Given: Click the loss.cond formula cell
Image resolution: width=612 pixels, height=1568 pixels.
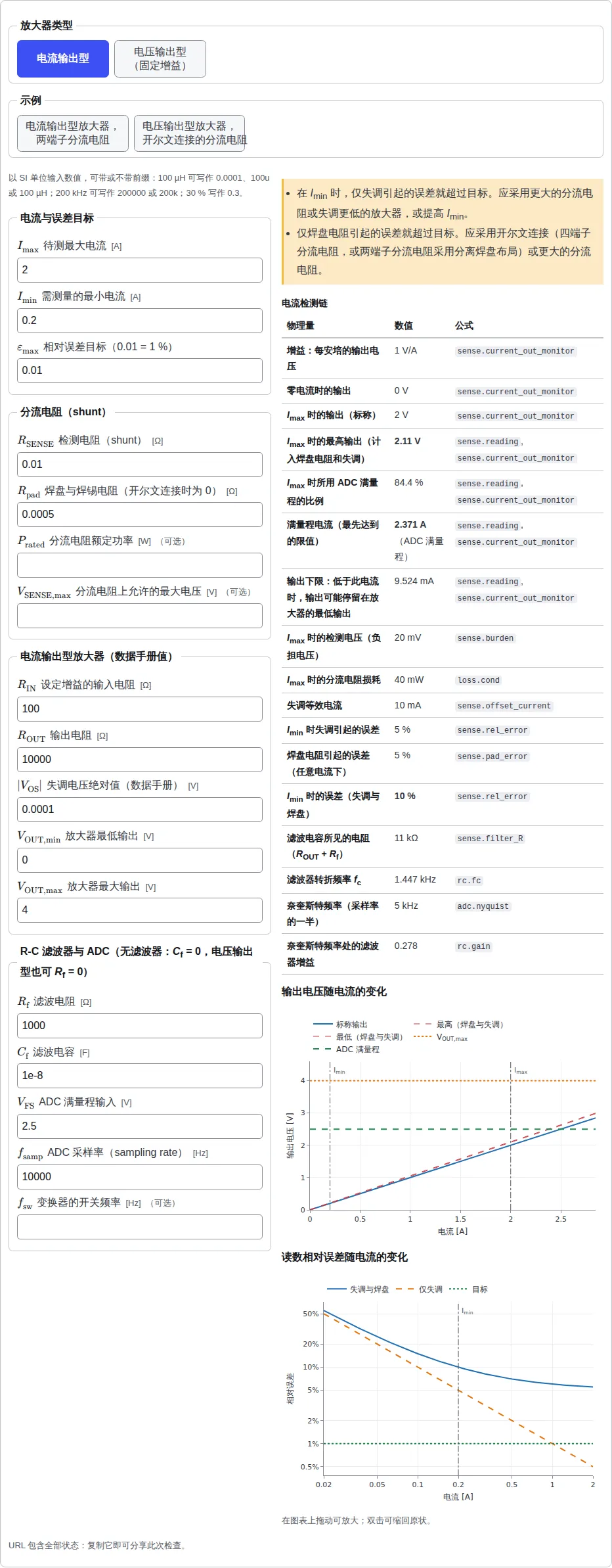Looking at the screenshot, I should tap(479, 680).
